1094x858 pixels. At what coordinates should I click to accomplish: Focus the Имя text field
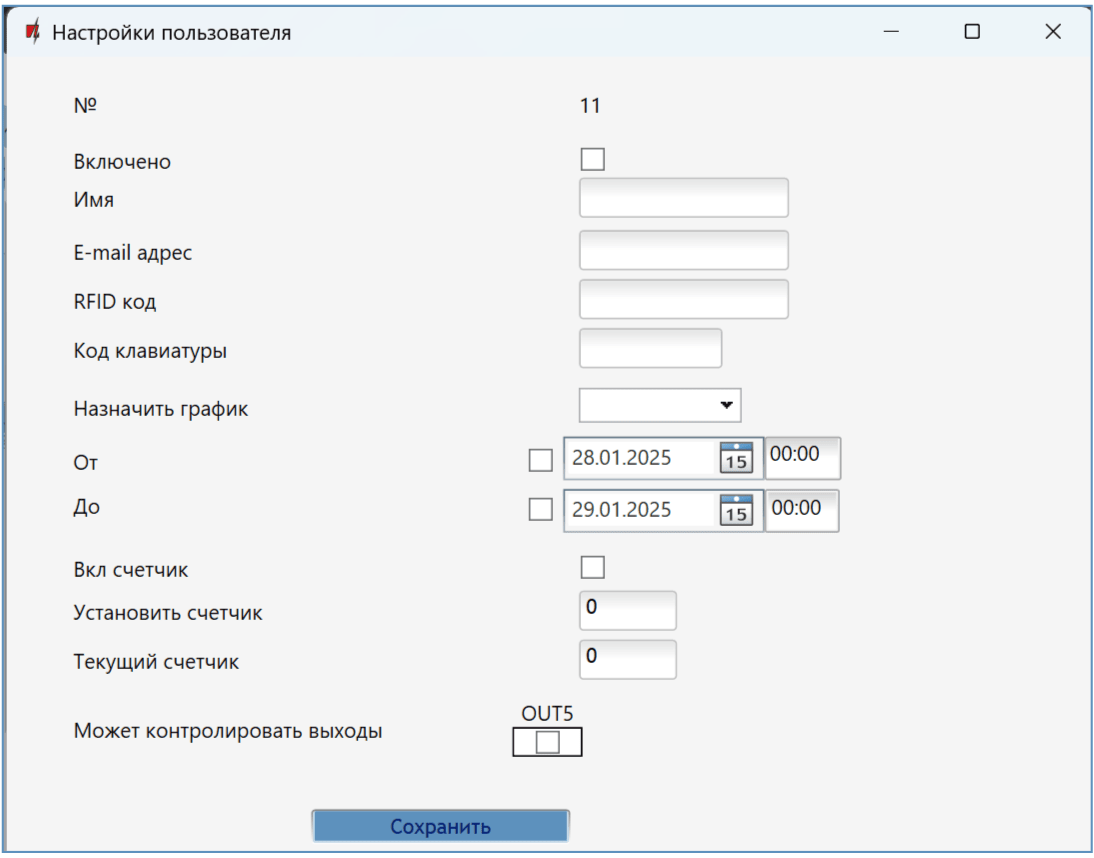click(x=683, y=198)
